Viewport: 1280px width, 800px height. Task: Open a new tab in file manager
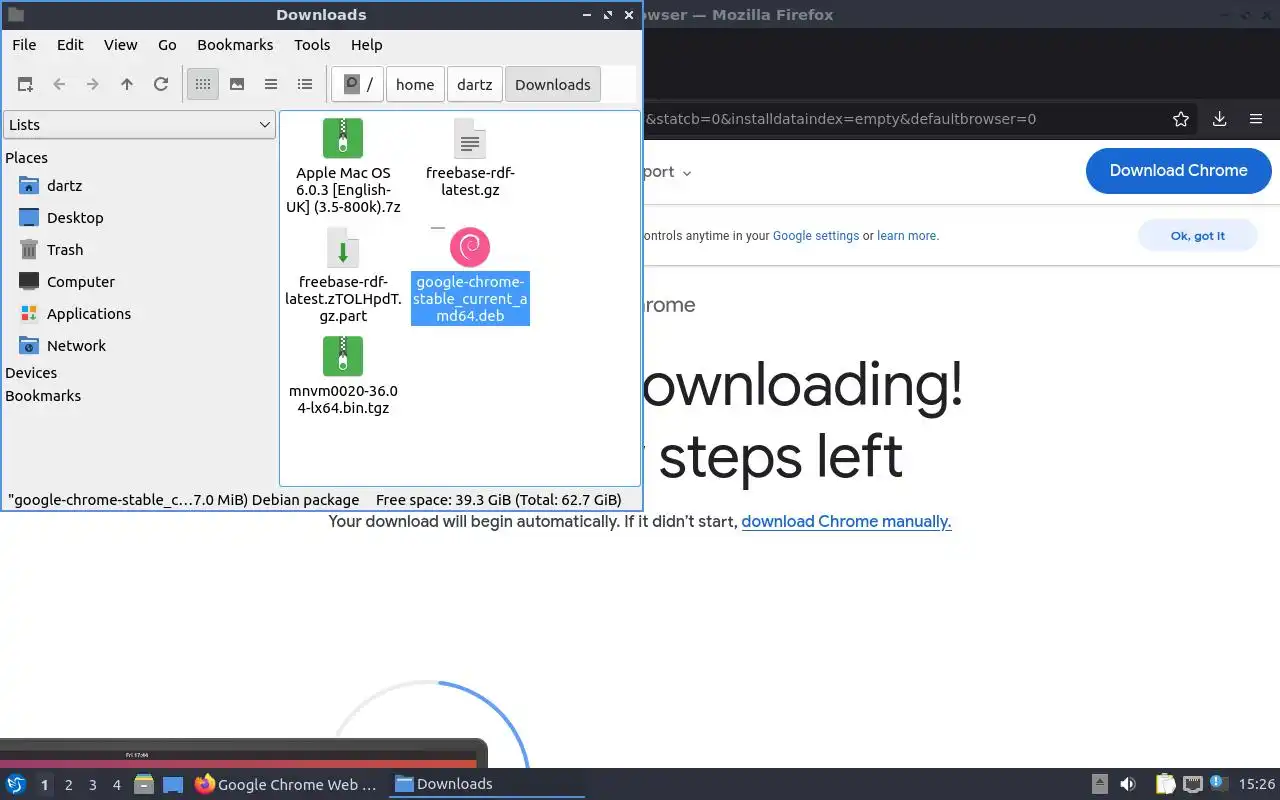pos(25,84)
